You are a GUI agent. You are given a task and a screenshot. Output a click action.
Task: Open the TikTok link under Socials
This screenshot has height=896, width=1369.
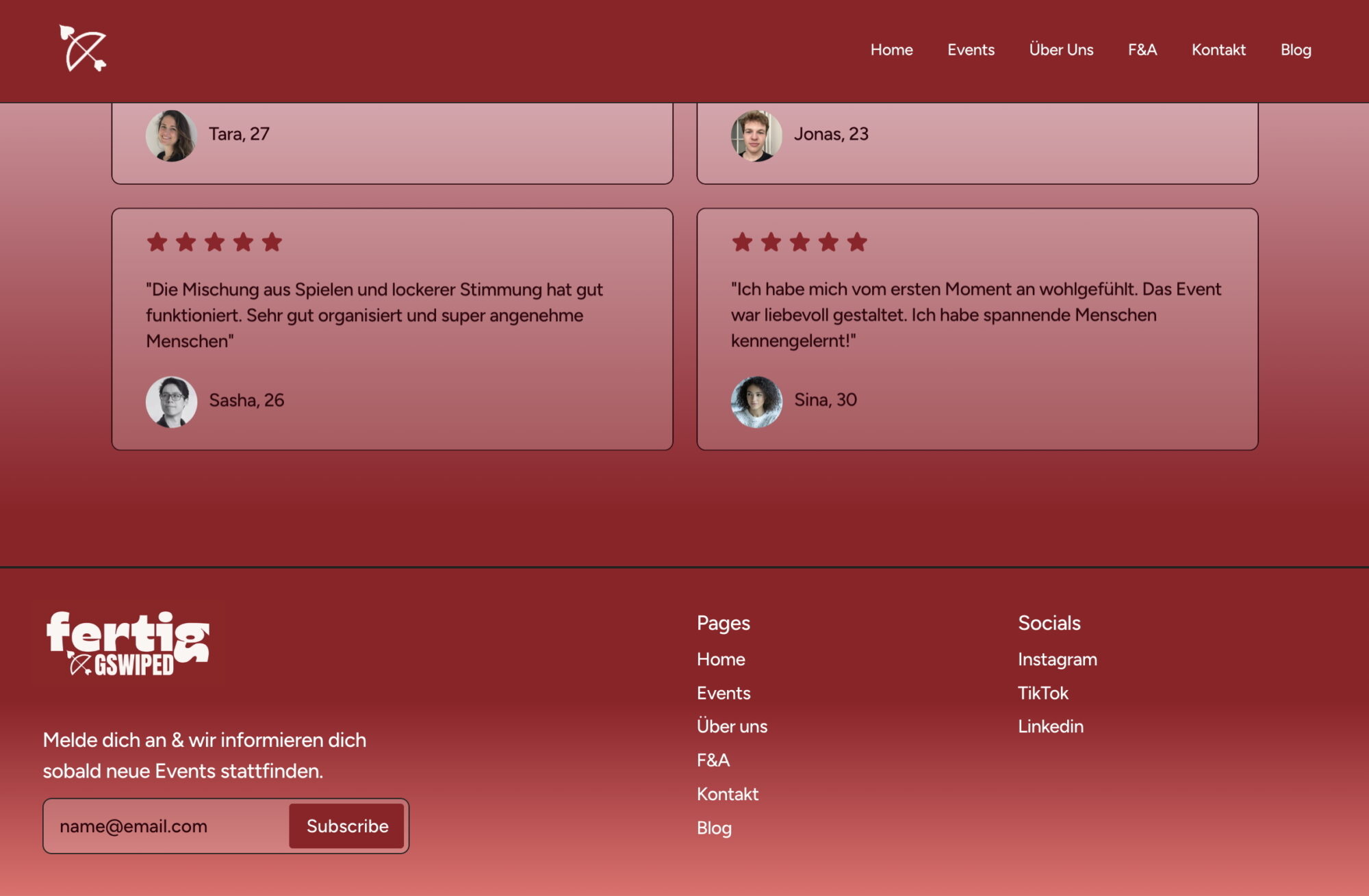coord(1043,693)
